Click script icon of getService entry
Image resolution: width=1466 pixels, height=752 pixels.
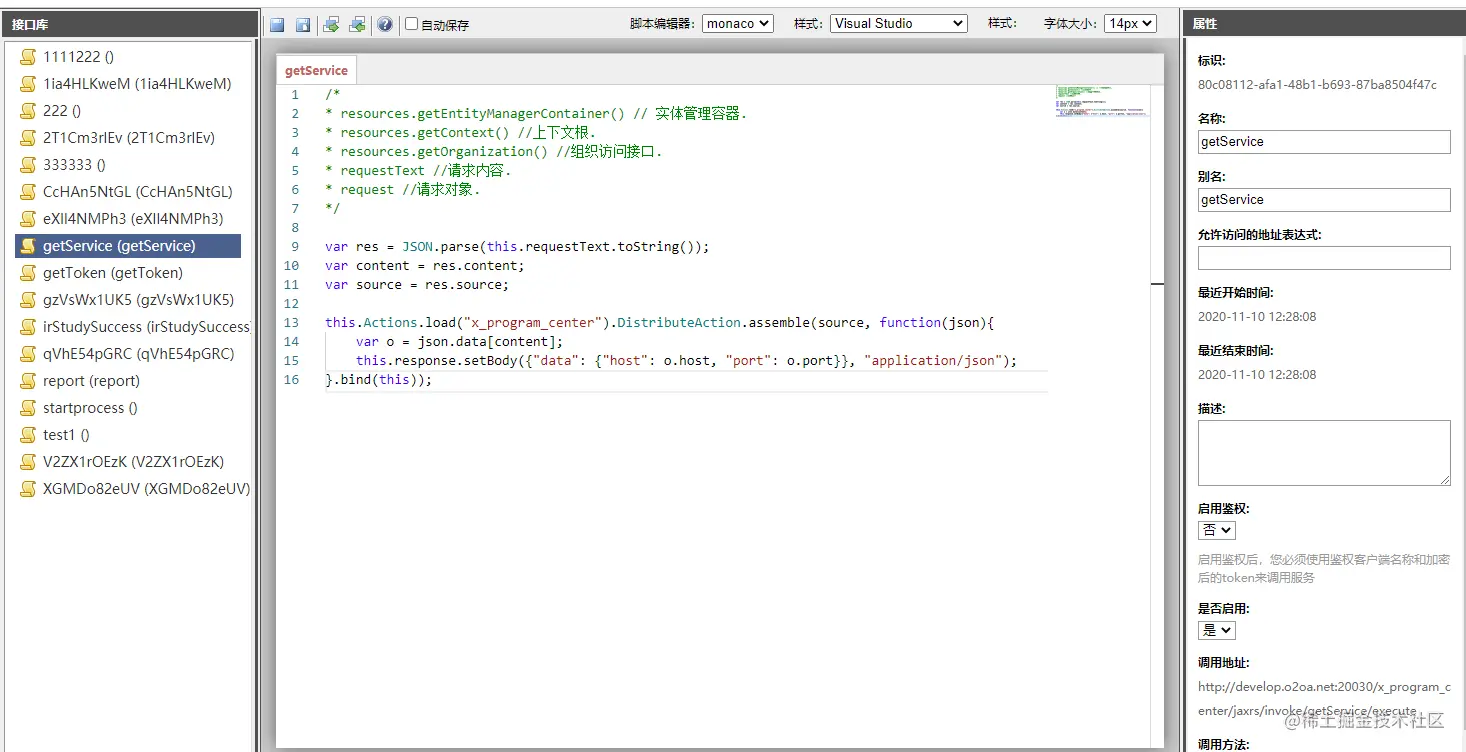[28, 246]
